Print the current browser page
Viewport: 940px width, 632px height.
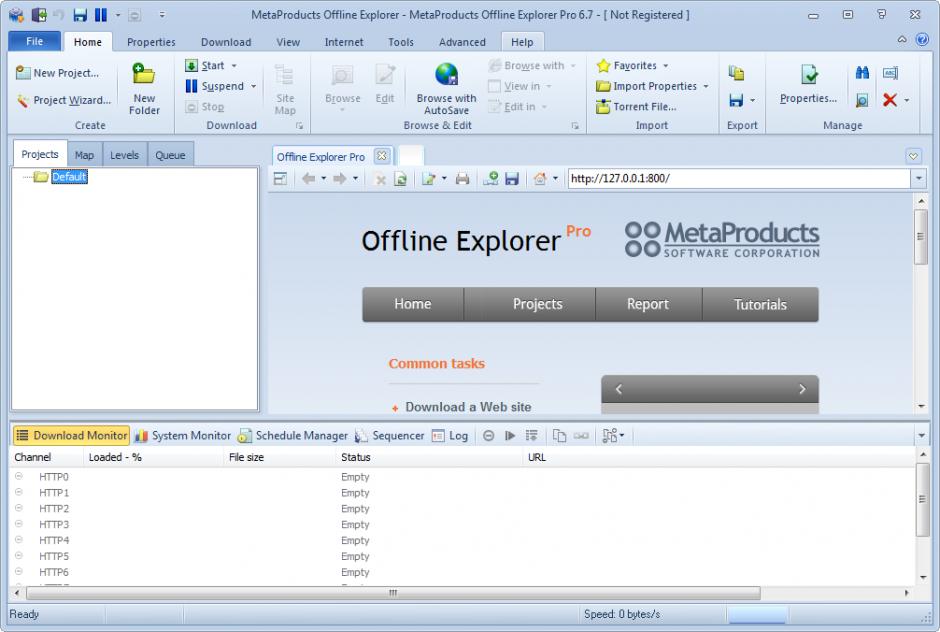pyautogui.click(x=462, y=179)
